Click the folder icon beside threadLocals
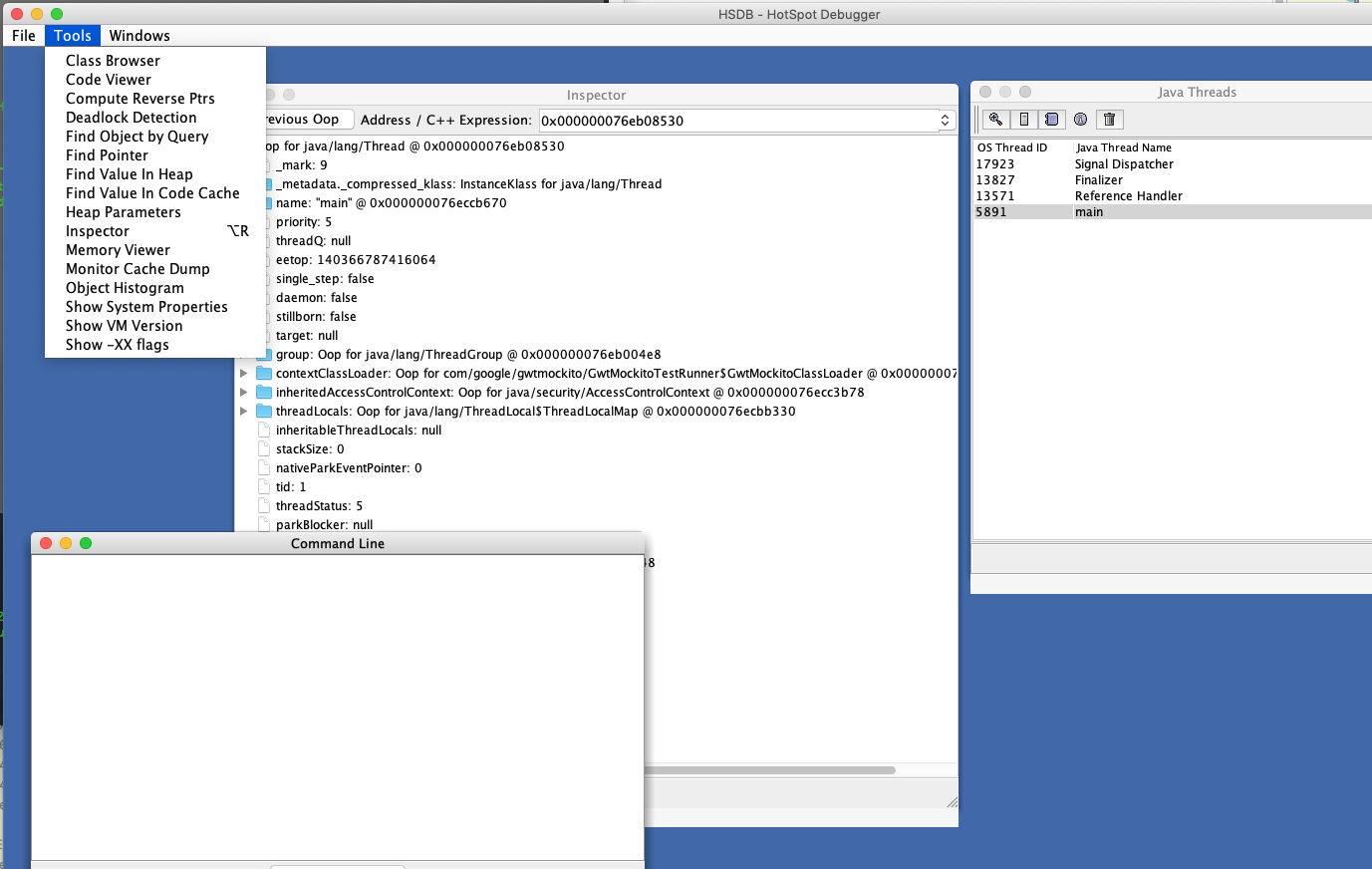1372x869 pixels. click(264, 412)
